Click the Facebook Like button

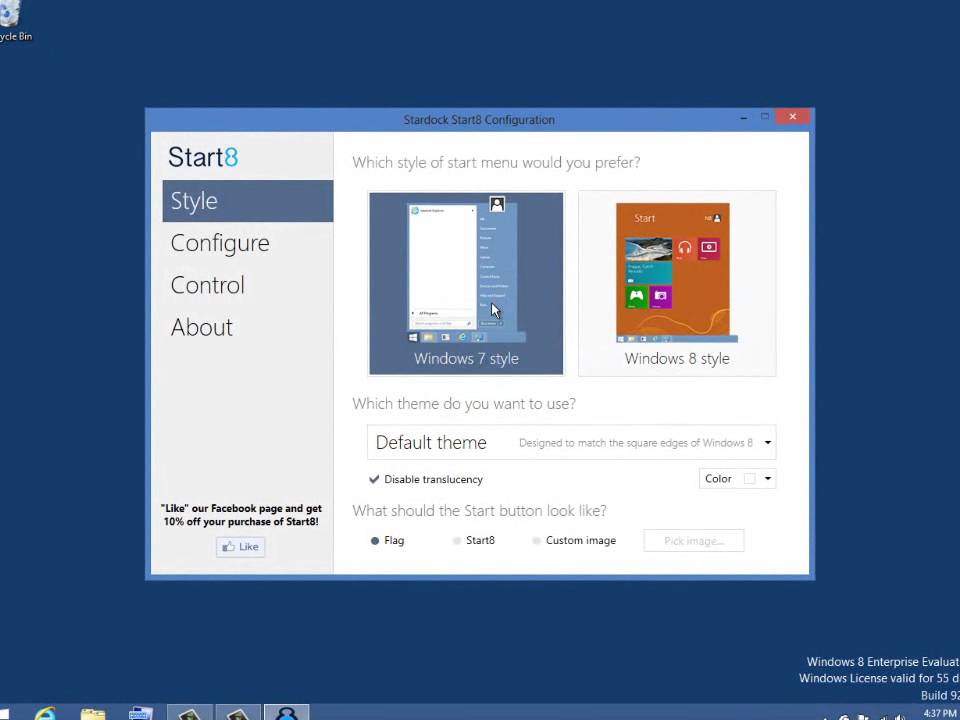(x=241, y=547)
